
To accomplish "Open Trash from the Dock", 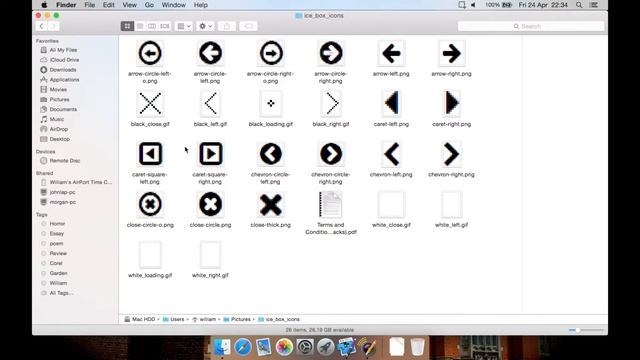I will coord(417,347).
